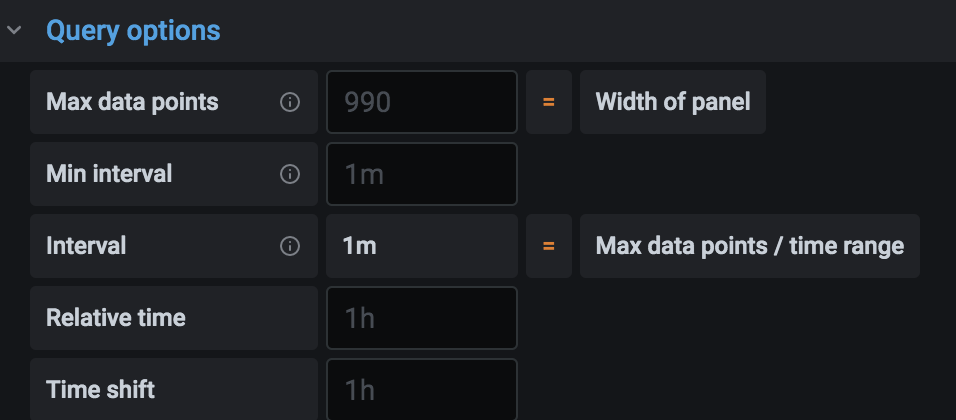Focus the Min interval input field
This screenshot has height=420, width=956.
421,174
